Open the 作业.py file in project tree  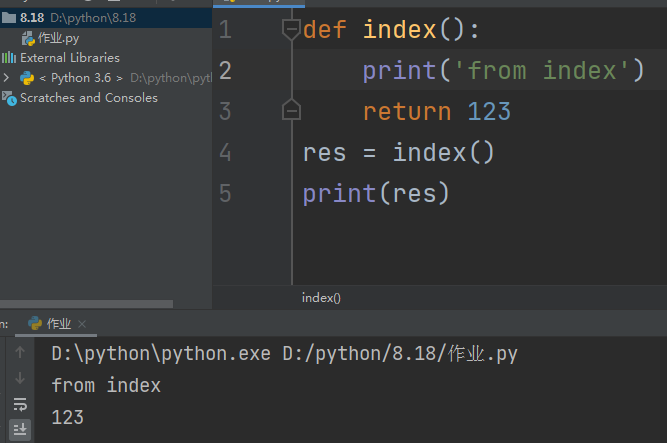click(58, 38)
